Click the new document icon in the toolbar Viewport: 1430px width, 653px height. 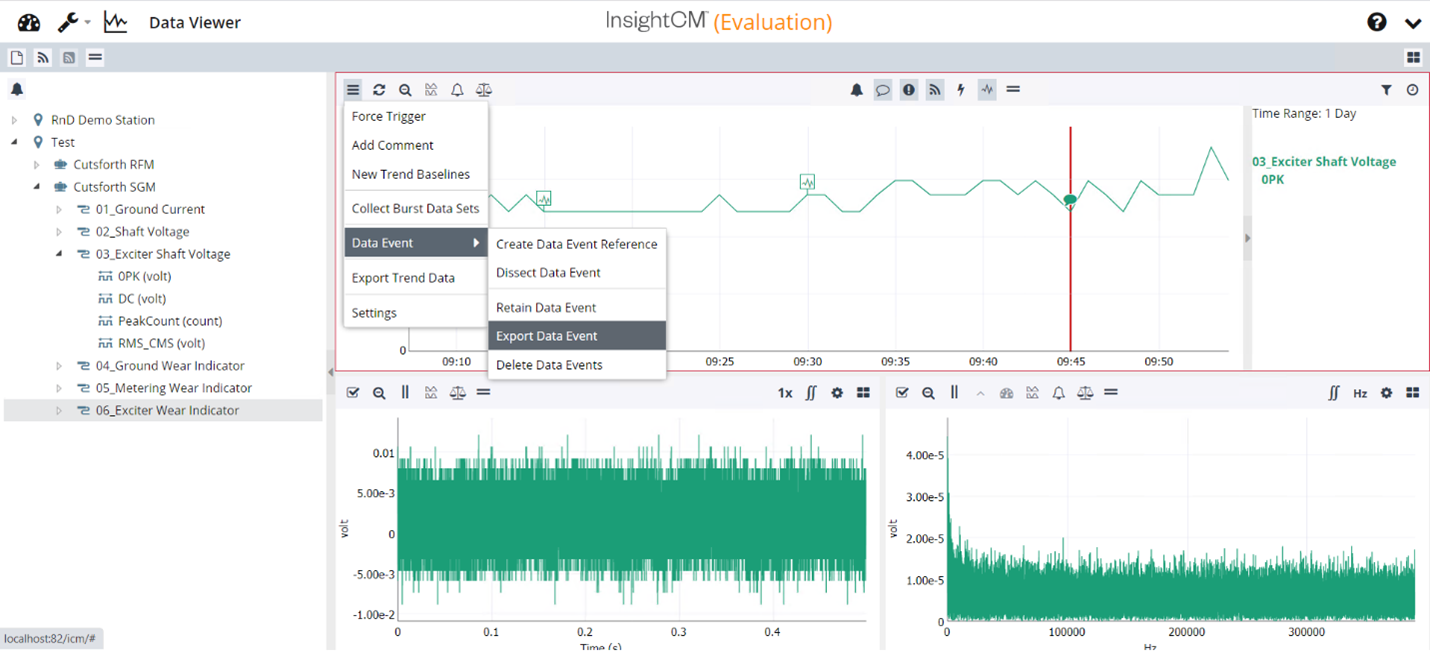click(17, 58)
